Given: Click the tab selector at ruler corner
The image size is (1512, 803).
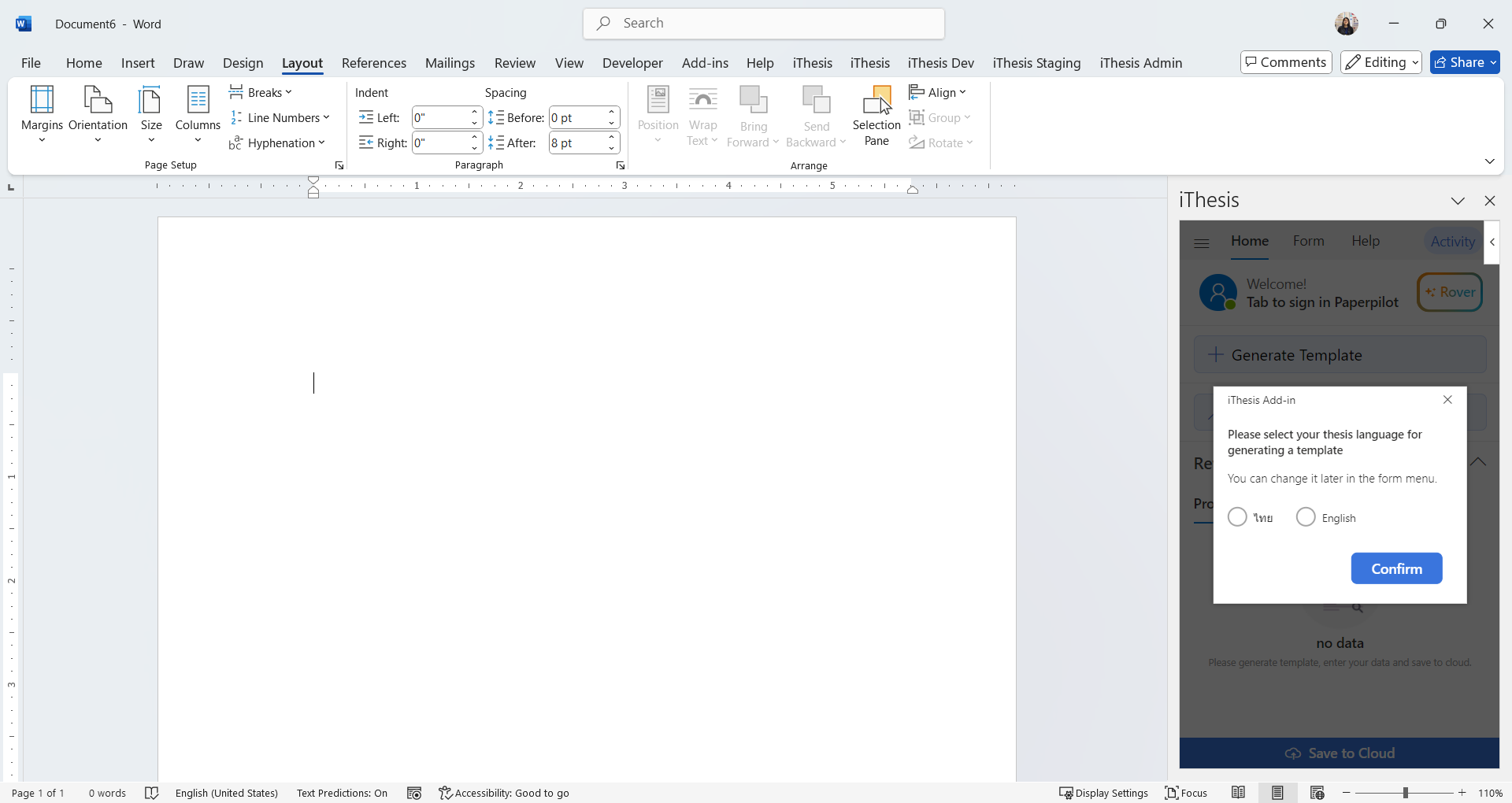Looking at the screenshot, I should (x=11, y=187).
